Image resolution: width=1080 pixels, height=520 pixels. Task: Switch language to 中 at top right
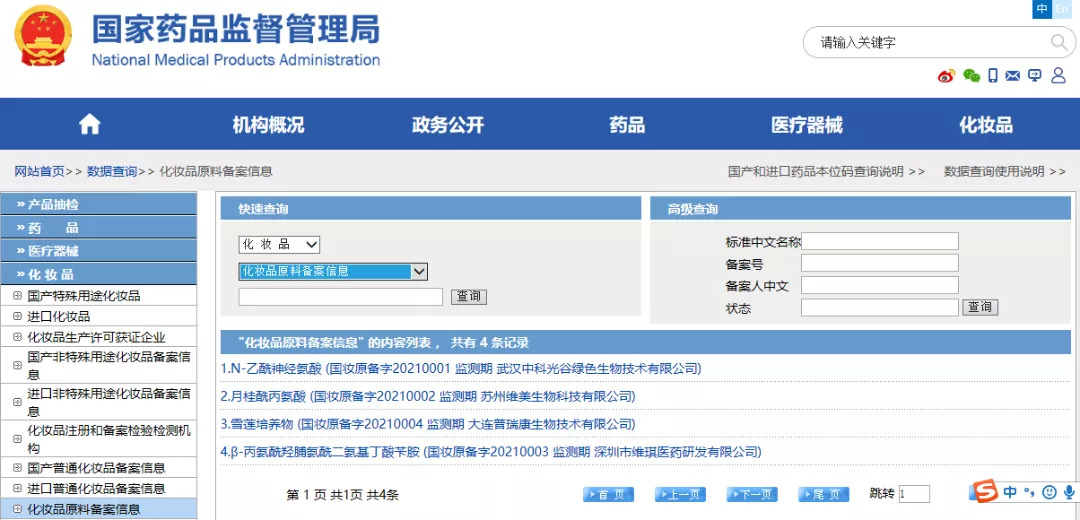(x=1042, y=8)
